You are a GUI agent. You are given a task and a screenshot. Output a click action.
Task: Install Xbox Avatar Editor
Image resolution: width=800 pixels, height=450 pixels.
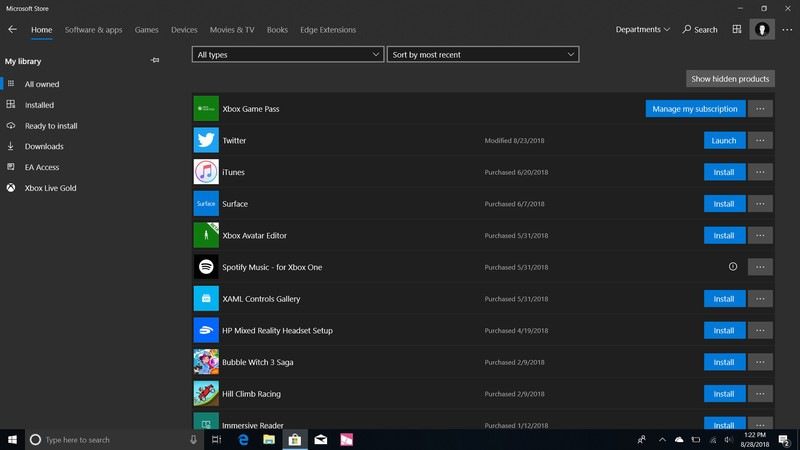pos(724,235)
